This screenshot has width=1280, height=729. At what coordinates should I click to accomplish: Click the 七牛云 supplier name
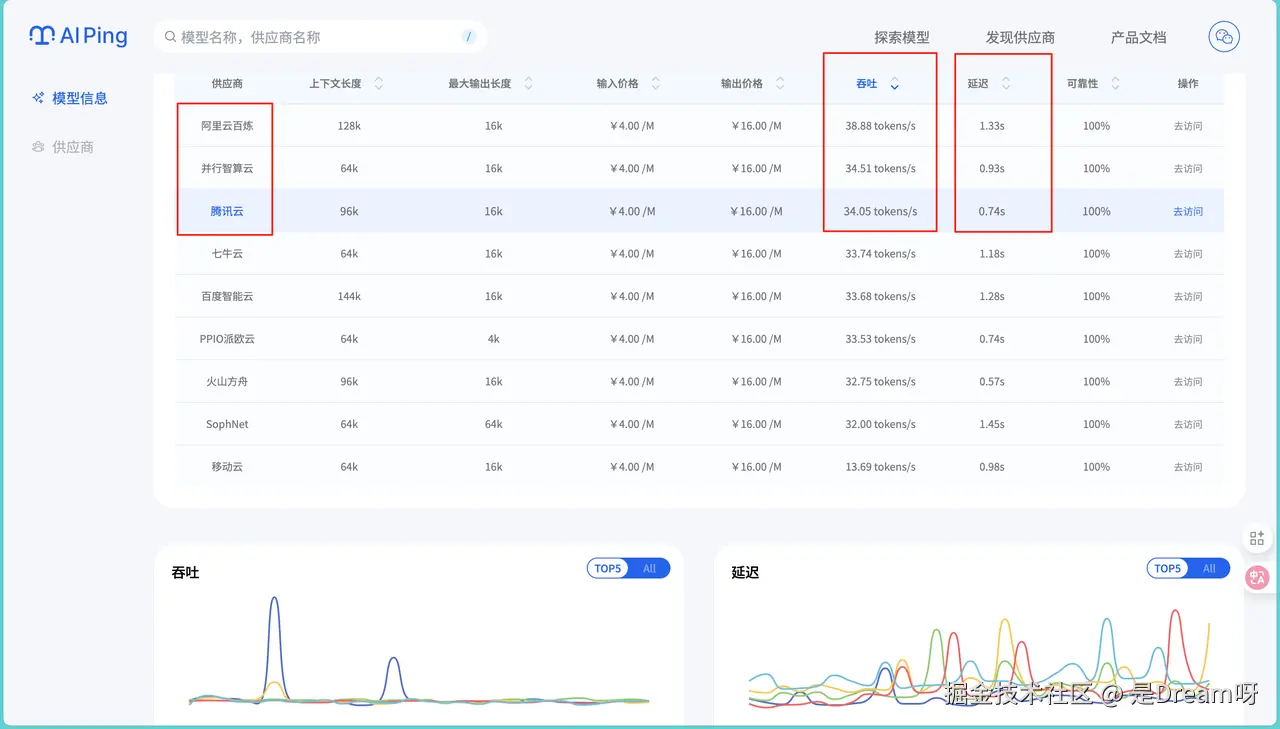227,254
